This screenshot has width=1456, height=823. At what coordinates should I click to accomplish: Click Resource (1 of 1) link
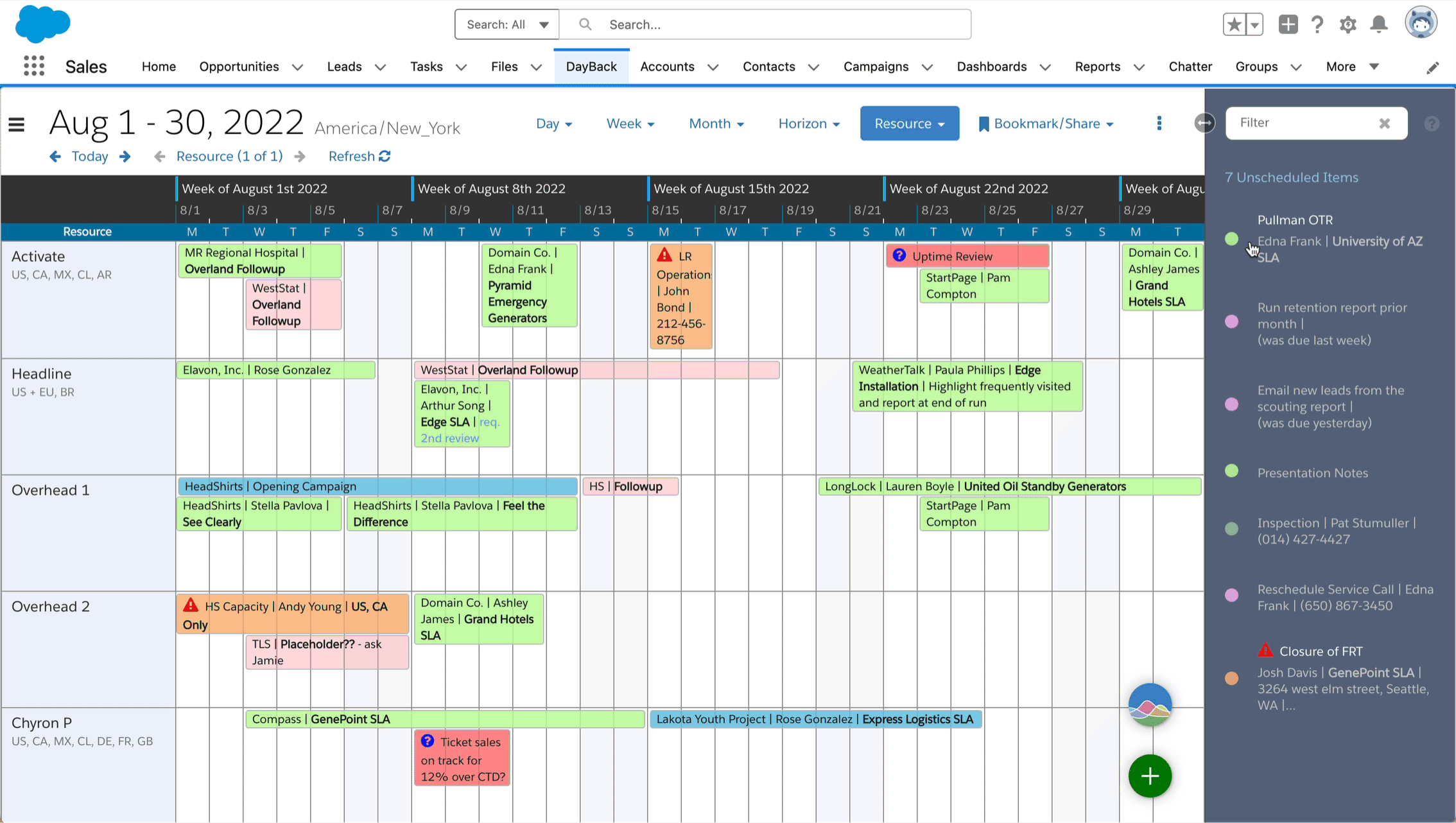229,156
